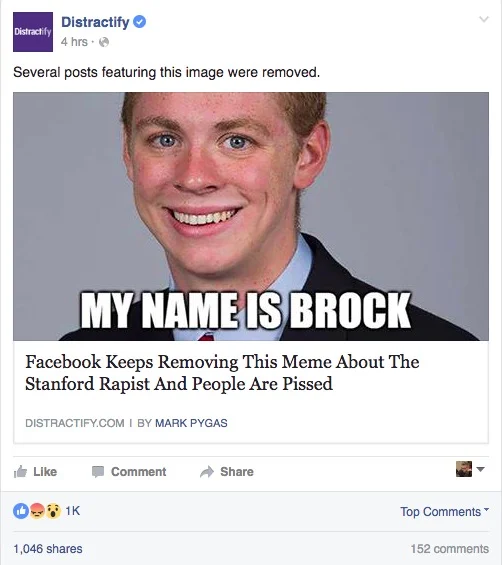Click the wow face reaction icon
Screen dimensions: 502x565
coord(53,511)
